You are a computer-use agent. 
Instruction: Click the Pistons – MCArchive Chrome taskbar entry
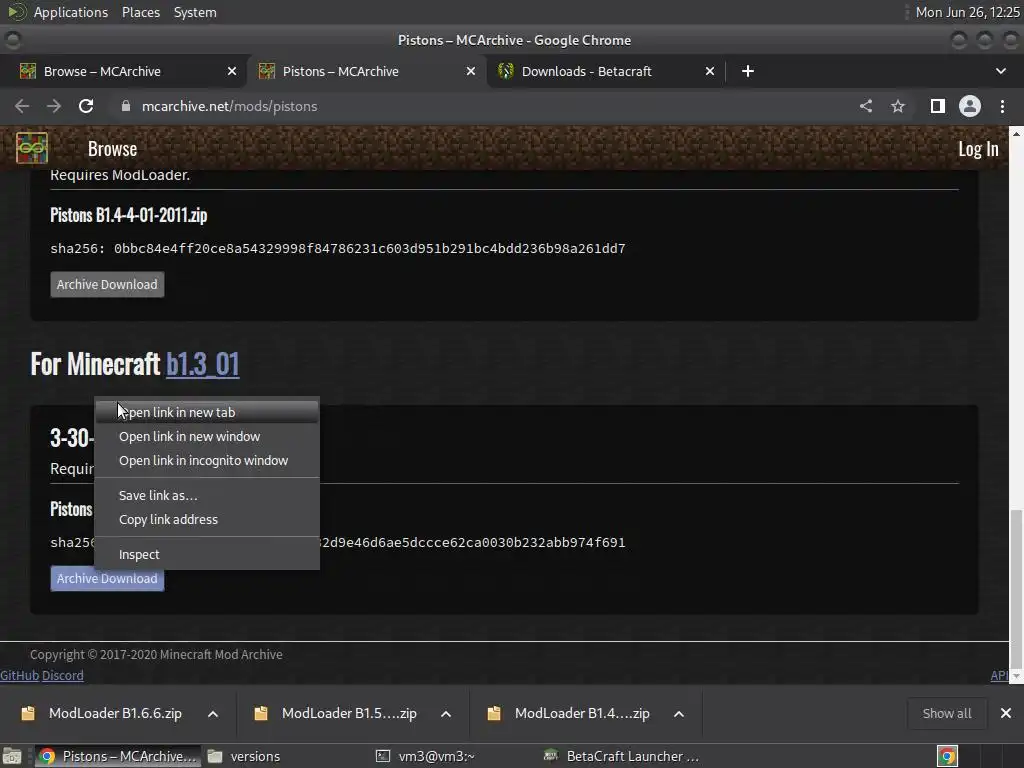point(118,756)
